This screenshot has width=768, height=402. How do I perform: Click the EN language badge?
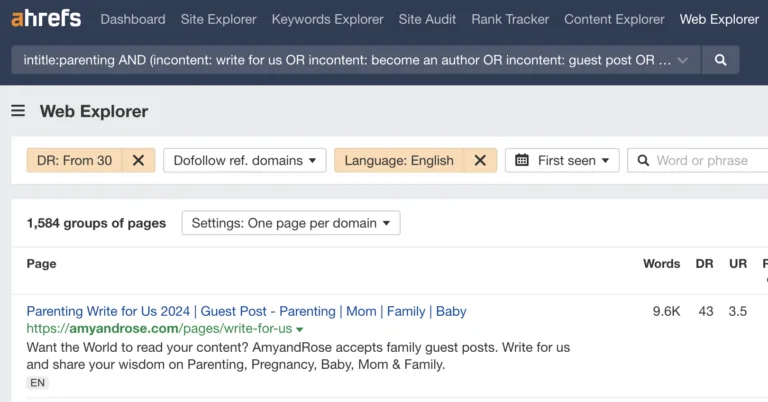37,383
